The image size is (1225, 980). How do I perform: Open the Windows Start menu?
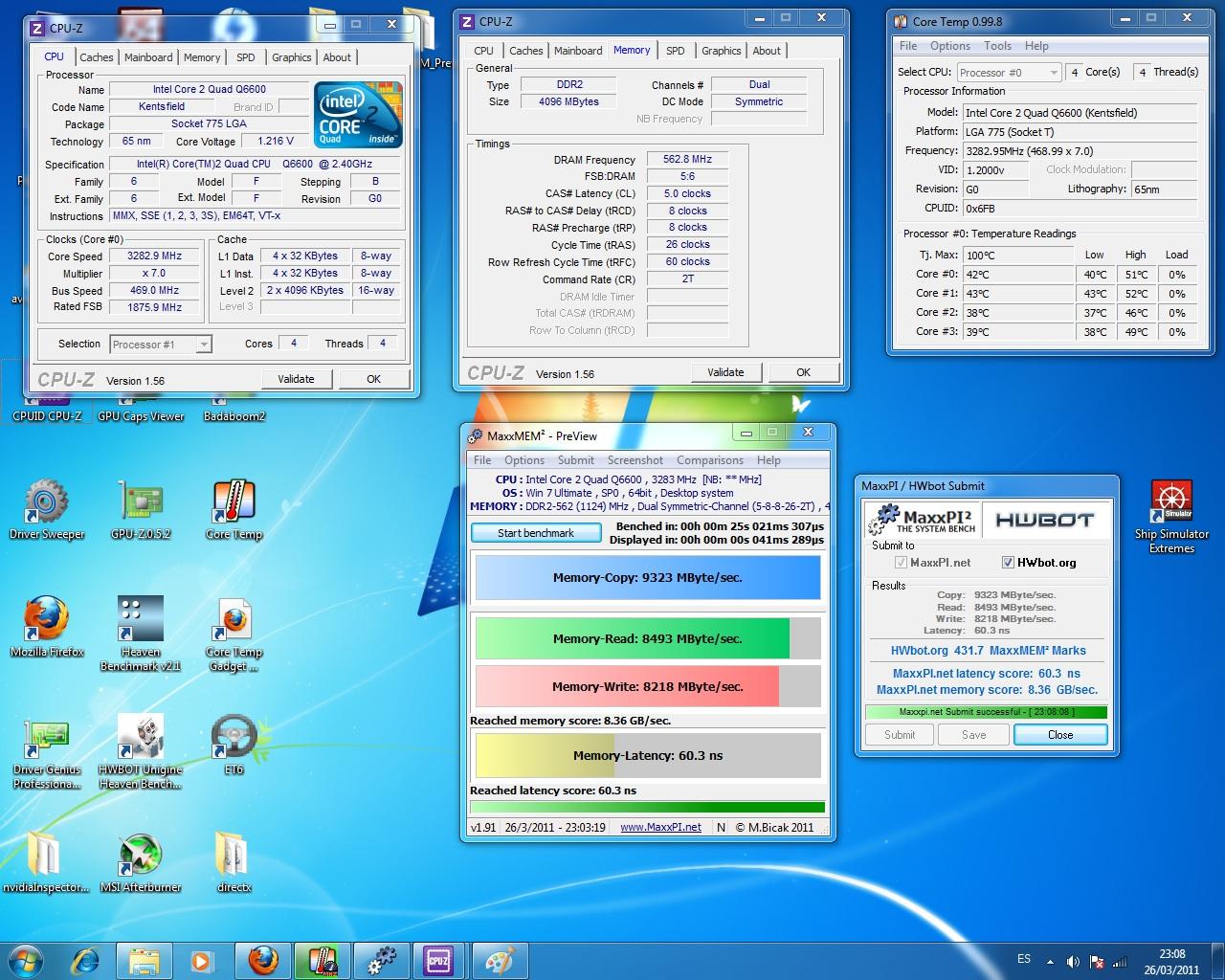click(26, 960)
